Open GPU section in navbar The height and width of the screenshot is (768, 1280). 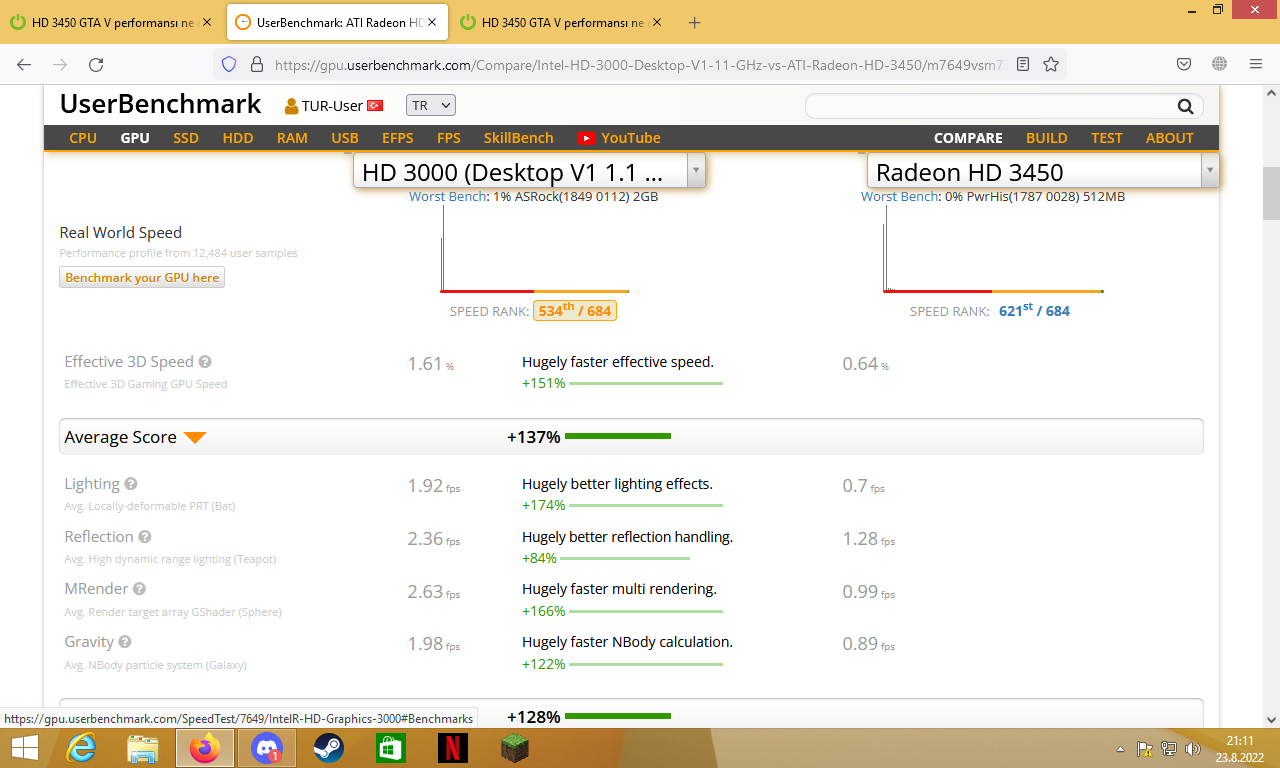[135, 138]
